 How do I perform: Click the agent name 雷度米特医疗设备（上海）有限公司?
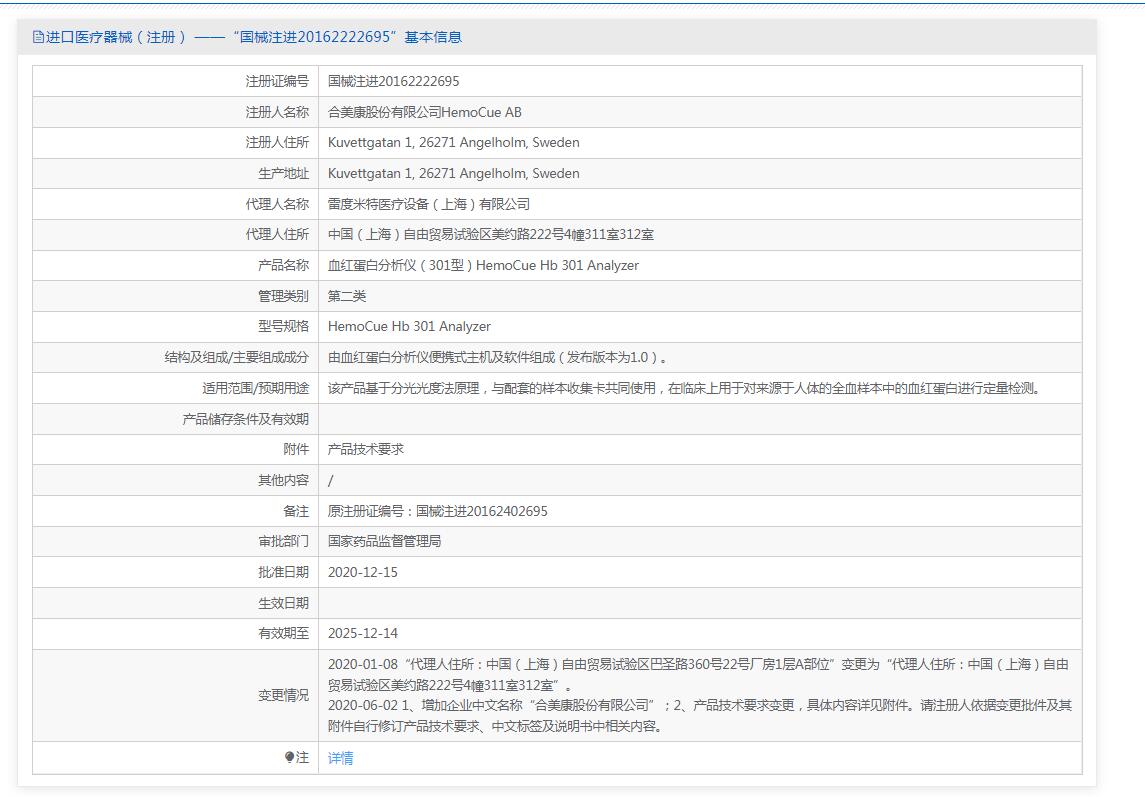[x=428, y=204]
